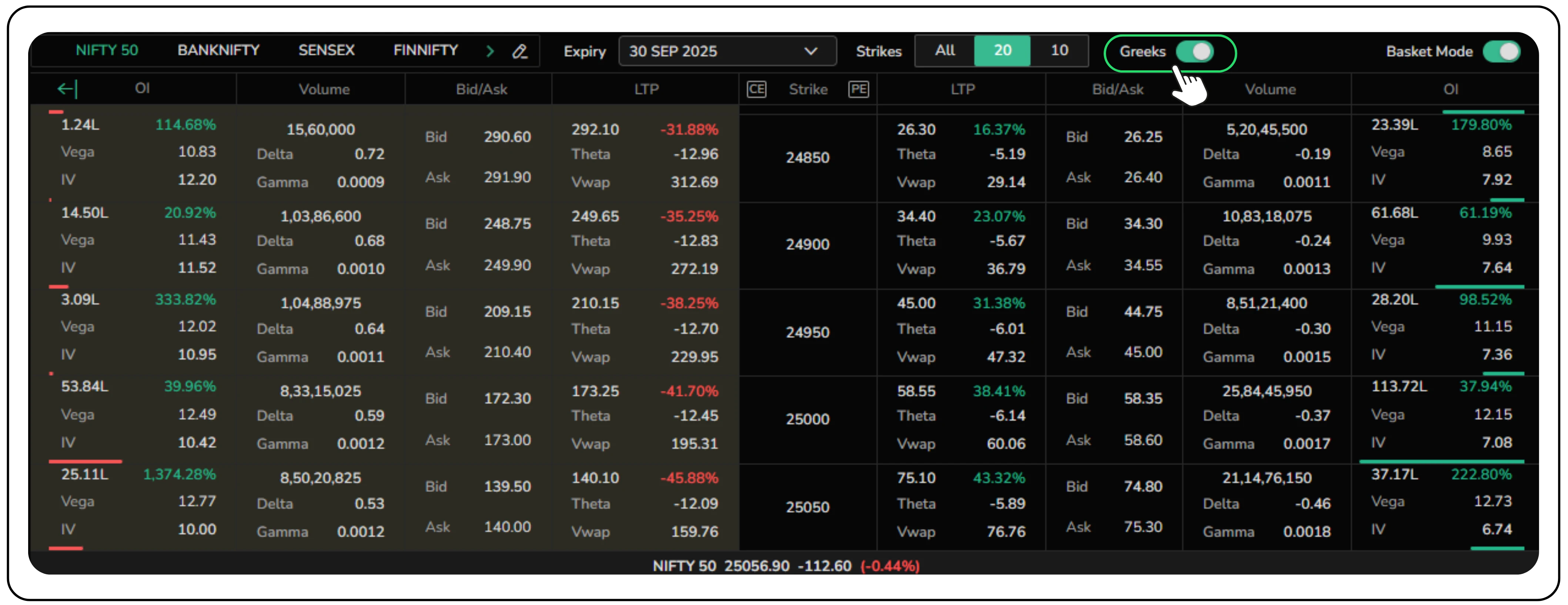Click the PE icon beside Strike
This screenshot has height=605, width=1568.
(858, 90)
